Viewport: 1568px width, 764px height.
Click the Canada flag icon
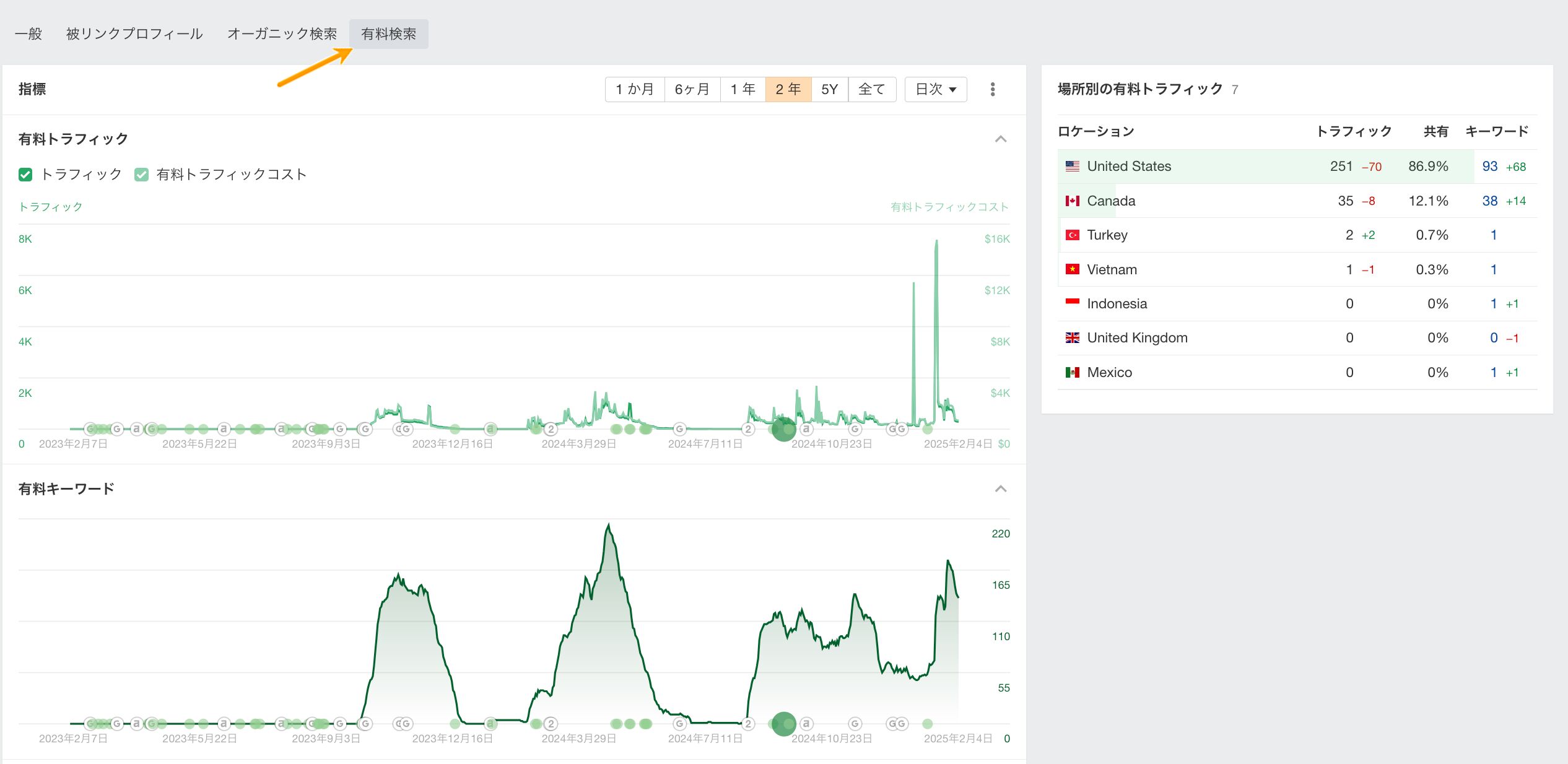[x=1072, y=201]
